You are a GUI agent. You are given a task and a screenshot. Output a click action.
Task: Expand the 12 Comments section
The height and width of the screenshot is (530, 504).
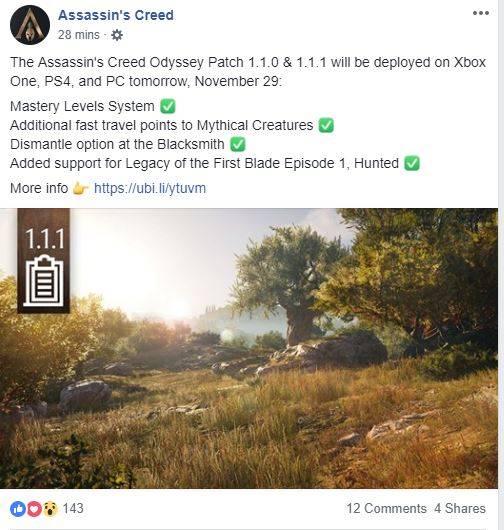pyautogui.click(x=386, y=508)
